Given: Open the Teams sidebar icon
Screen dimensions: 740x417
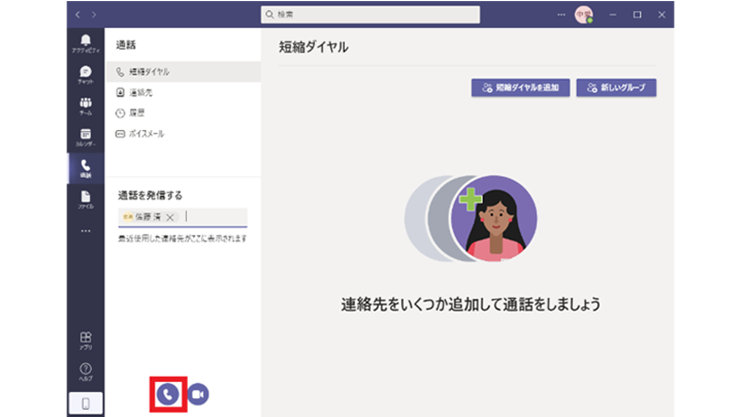Looking at the screenshot, I should (x=85, y=106).
